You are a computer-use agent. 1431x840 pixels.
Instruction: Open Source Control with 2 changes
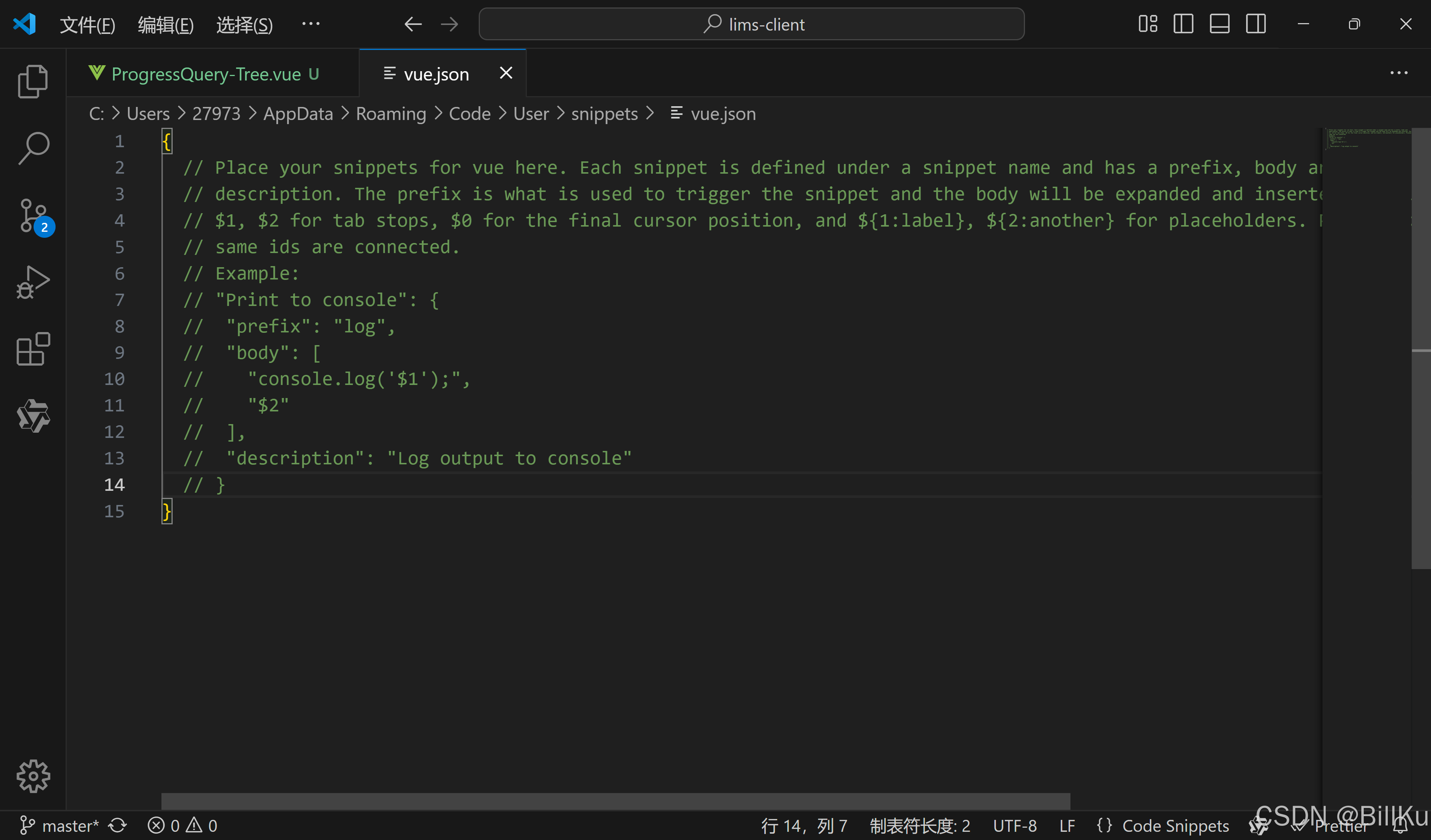pos(33,216)
